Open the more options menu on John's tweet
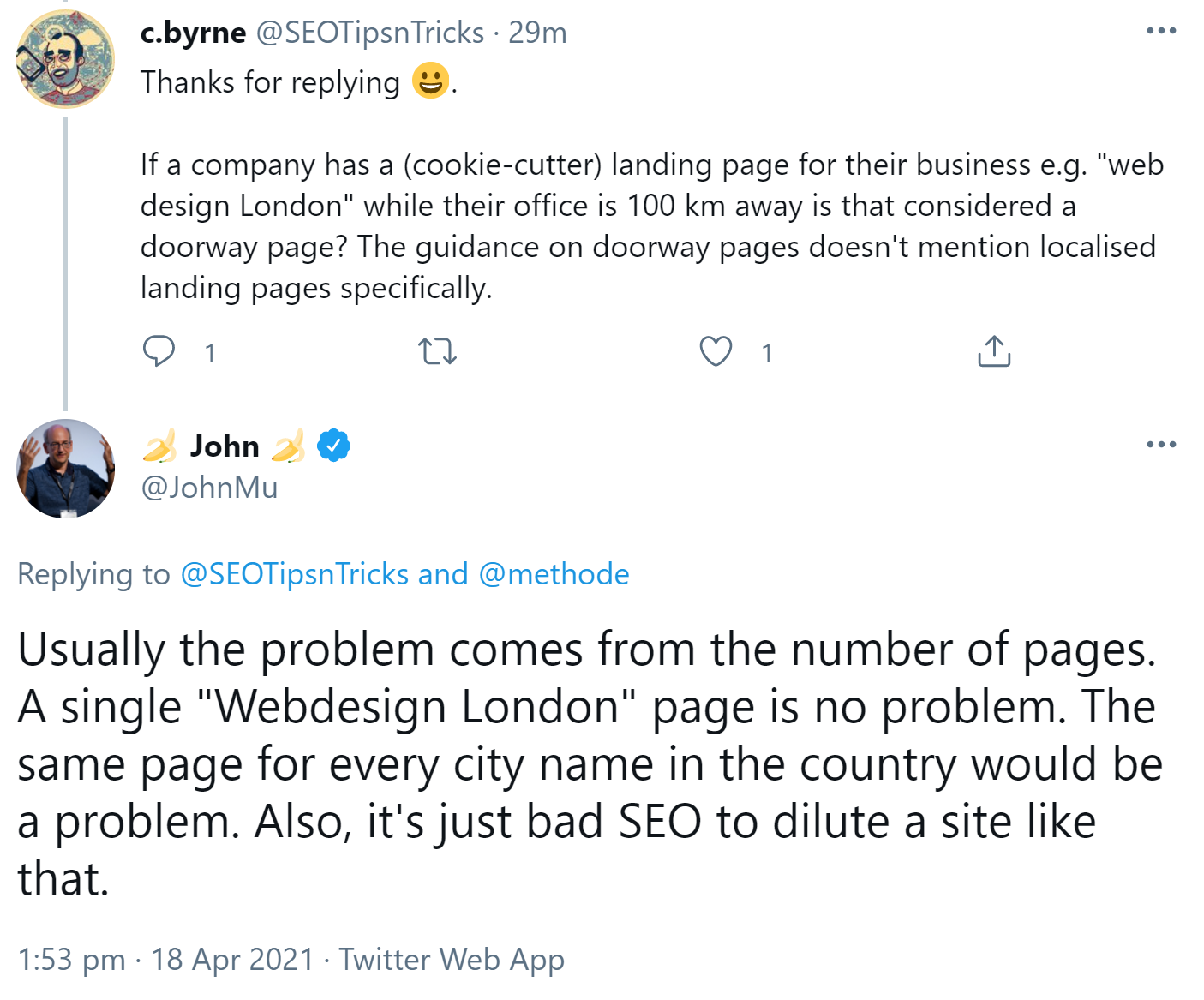The image size is (1204, 1000). (x=1161, y=445)
